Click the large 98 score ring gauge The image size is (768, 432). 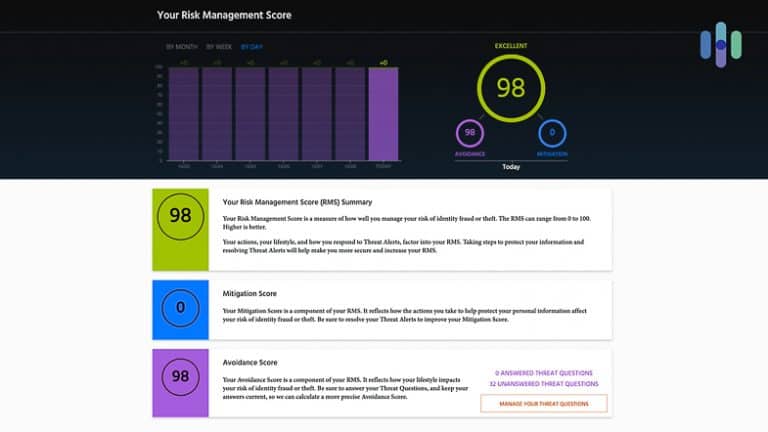coord(510,87)
